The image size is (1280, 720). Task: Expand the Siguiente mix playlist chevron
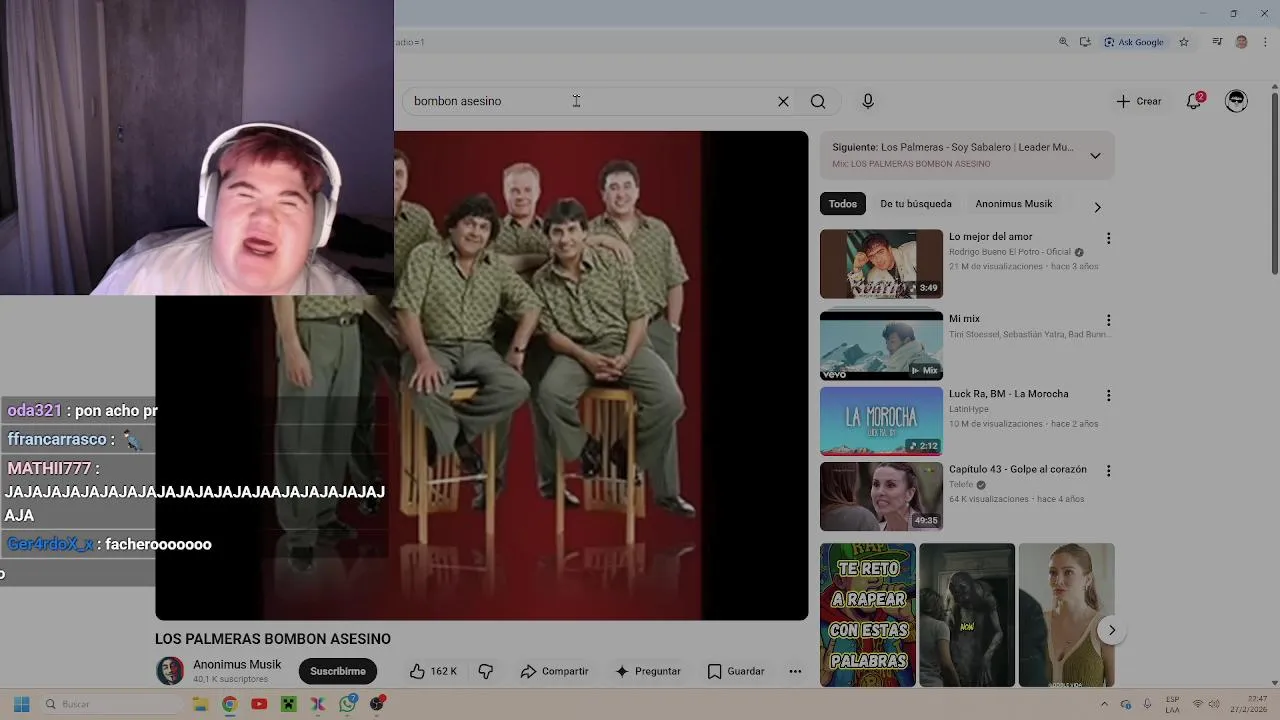pyautogui.click(x=1095, y=156)
